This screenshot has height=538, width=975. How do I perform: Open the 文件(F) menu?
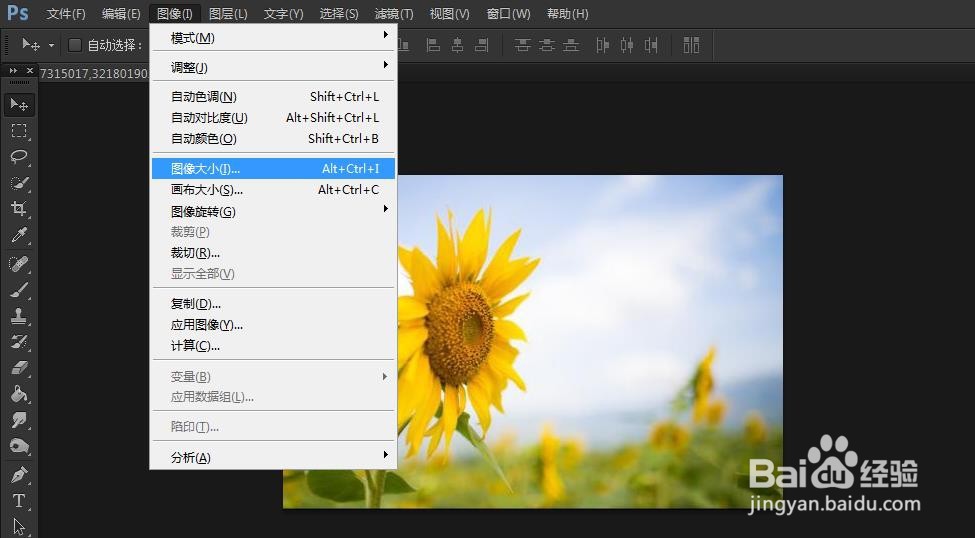pyautogui.click(x=66, y=13)
